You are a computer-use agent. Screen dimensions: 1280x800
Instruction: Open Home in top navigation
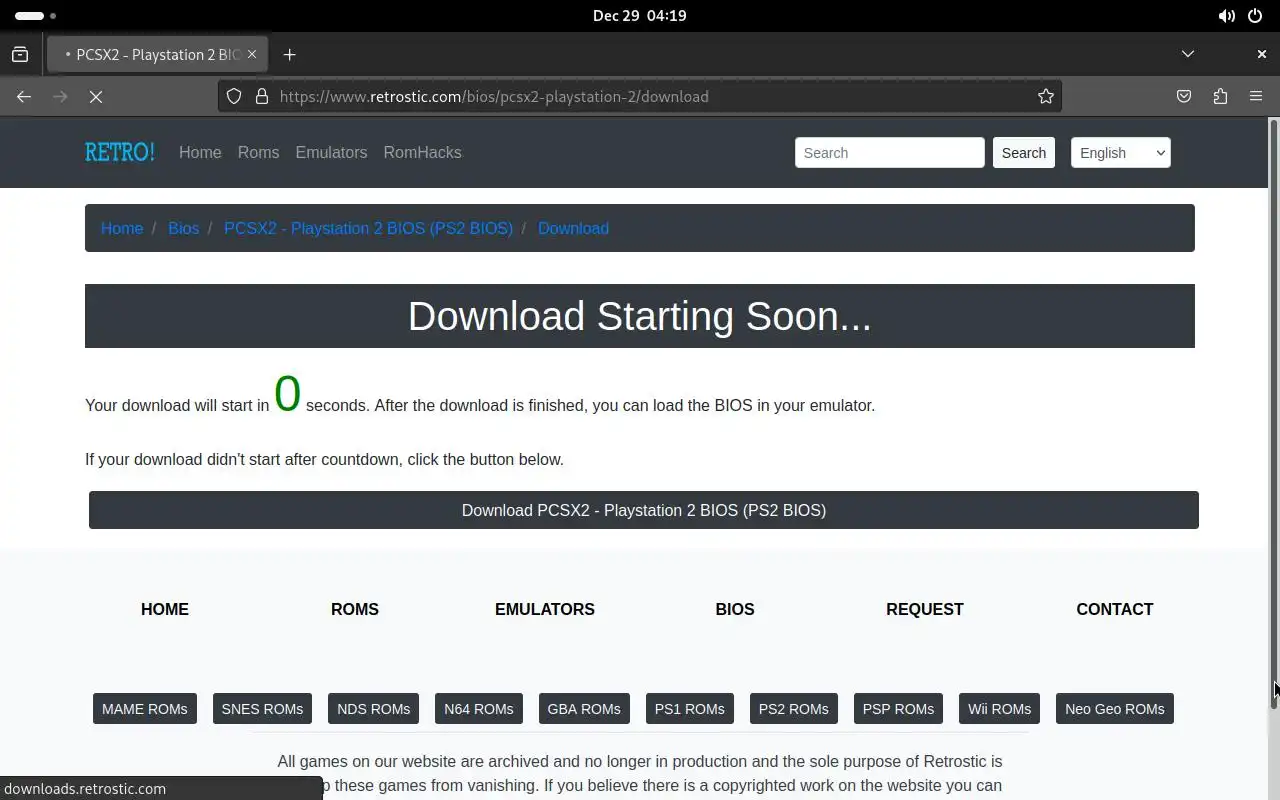200,152
